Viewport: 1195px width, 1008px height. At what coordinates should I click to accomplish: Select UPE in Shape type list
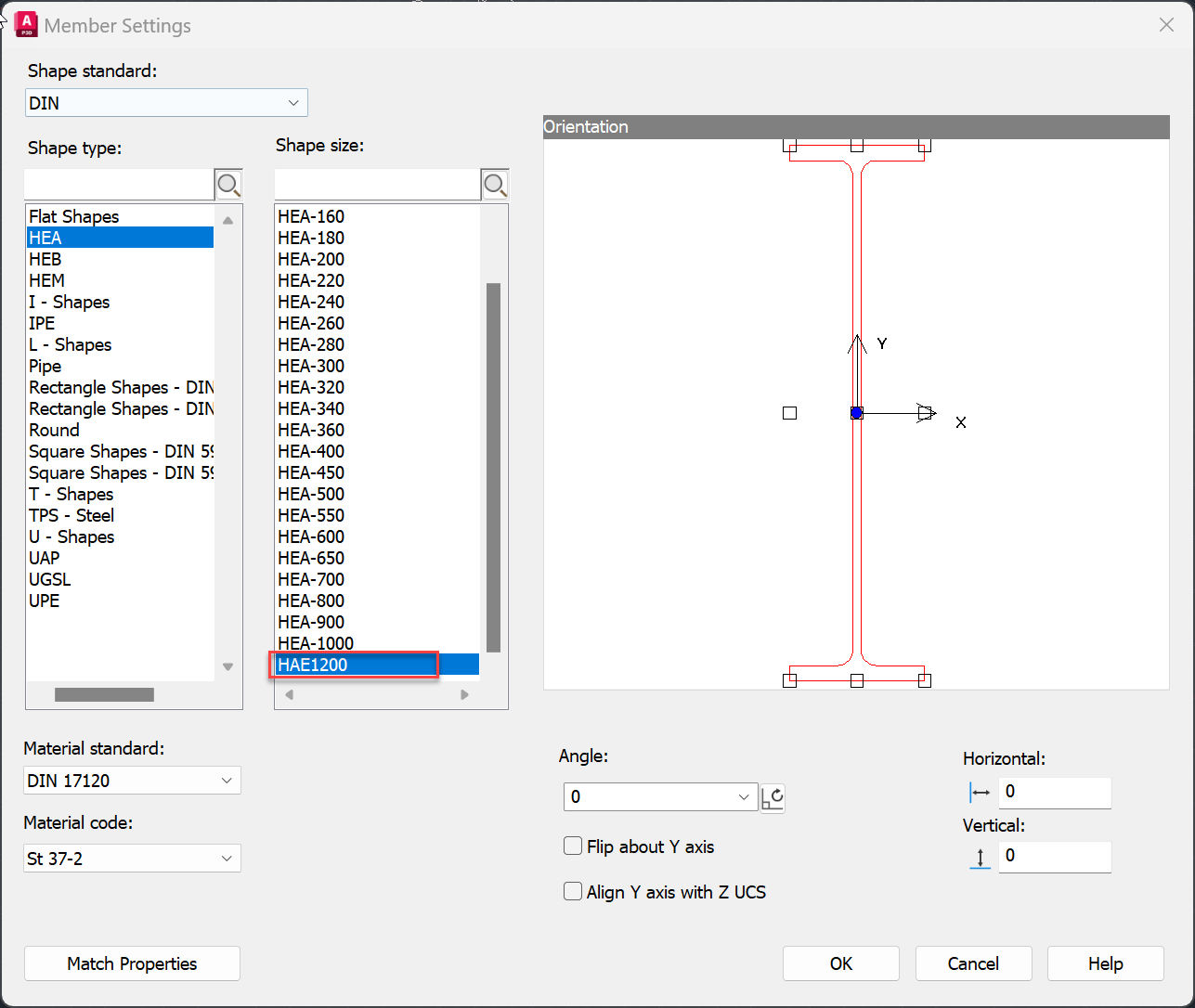tap(120, 601)
